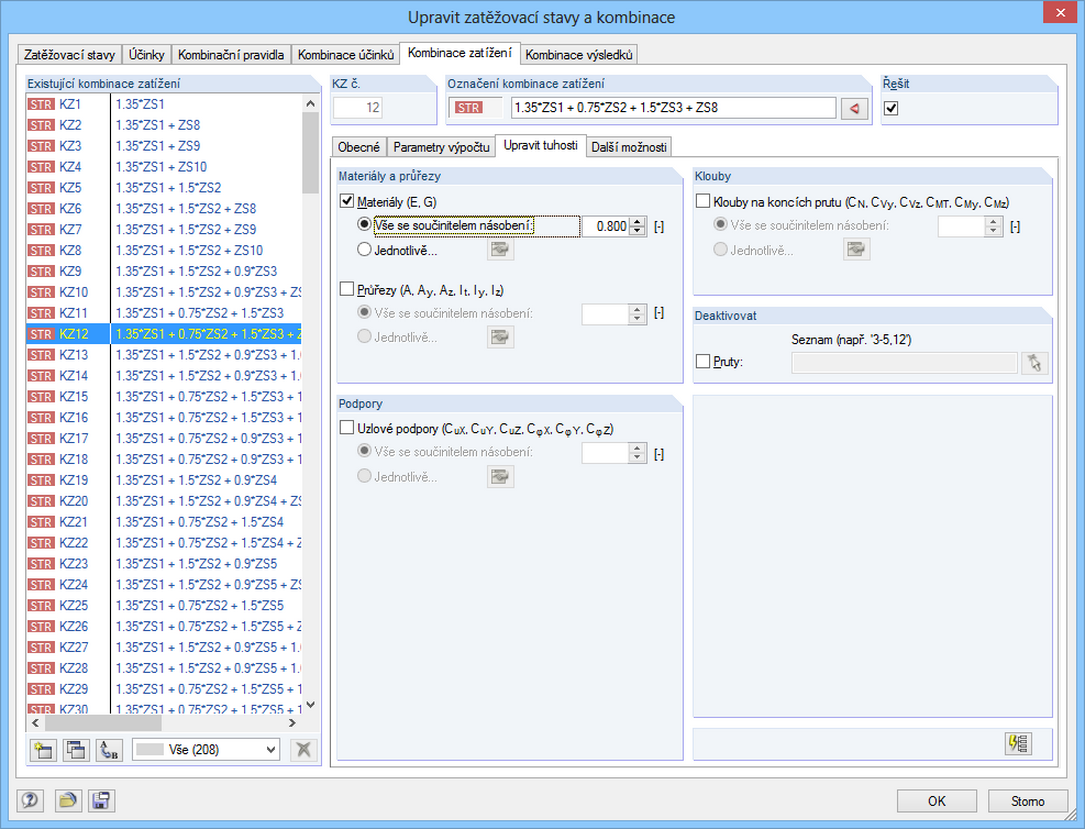This screenshot has width=1085, height=829.
Task: Select row KZ9 in the combinations list
Action: click(164, 271)
